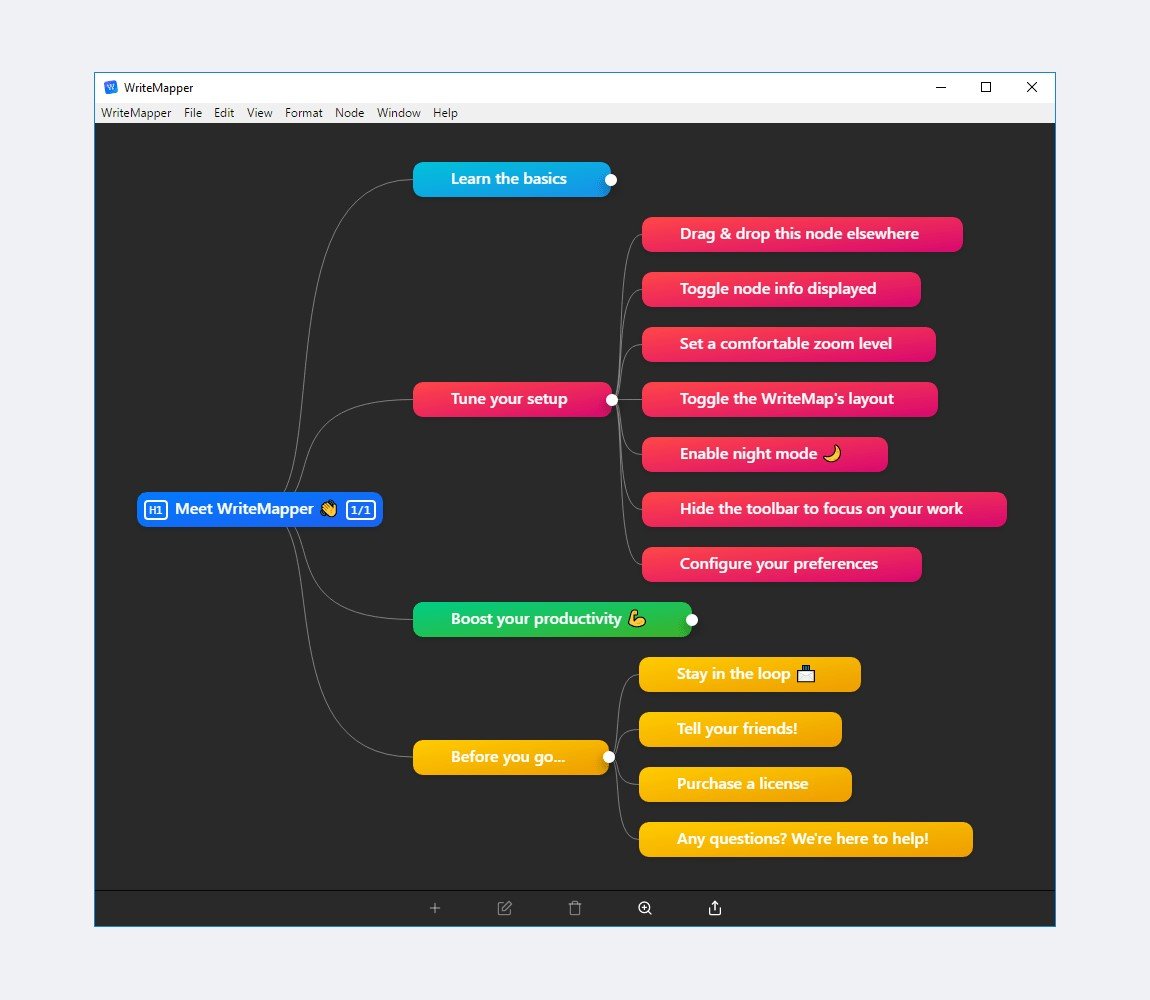Open the Node menu

349,113
